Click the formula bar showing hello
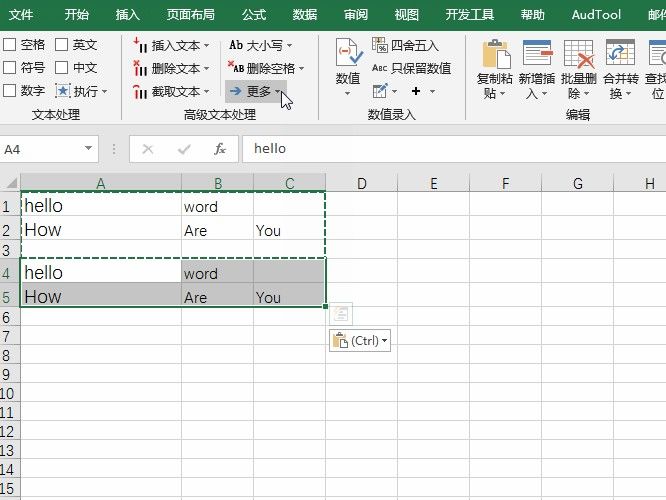The height and width of the screenshot is (500, 666). coord(454,149)
